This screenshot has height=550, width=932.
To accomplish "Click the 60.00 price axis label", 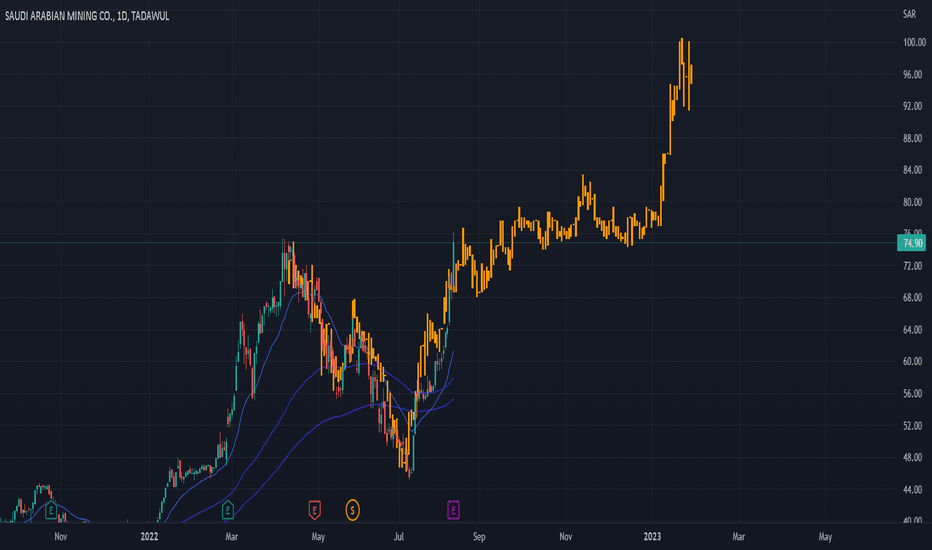I will 914,362.
